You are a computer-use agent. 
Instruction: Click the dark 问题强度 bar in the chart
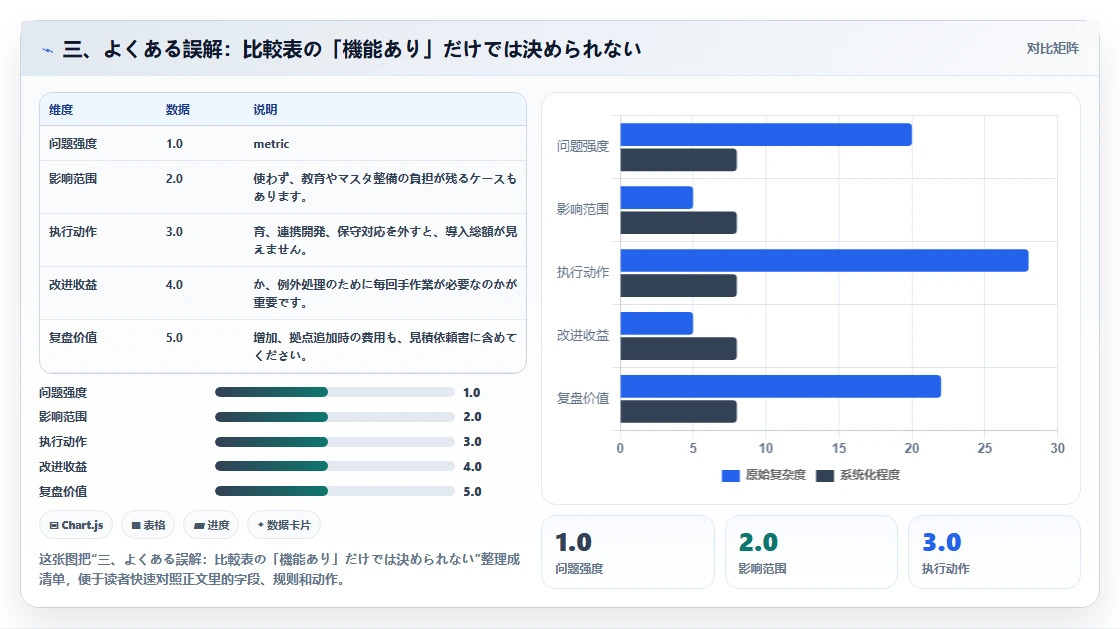pos(678,160)
